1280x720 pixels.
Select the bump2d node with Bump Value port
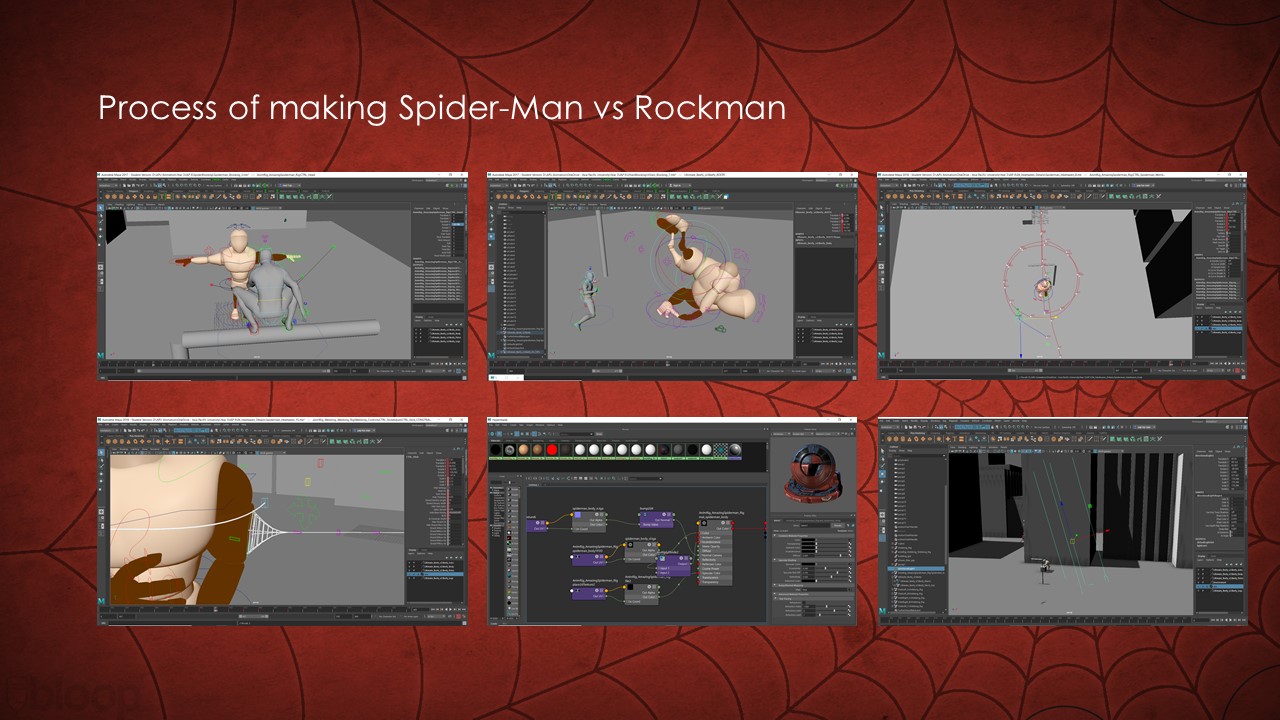(655, 520)
